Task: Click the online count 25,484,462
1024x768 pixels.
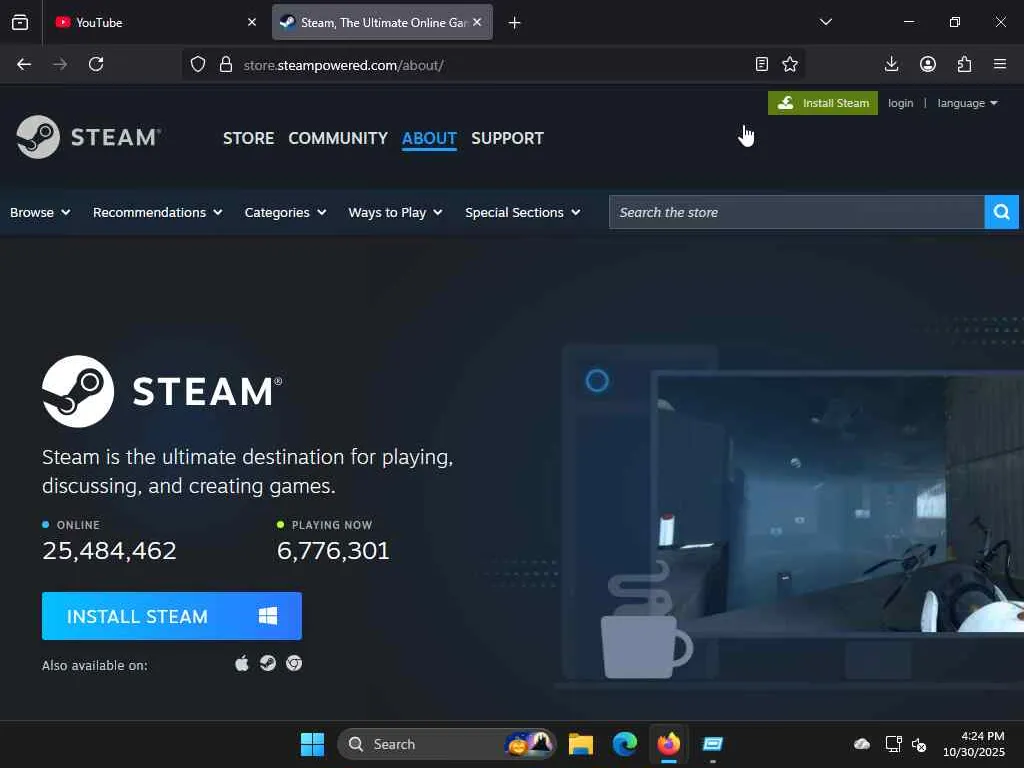Action: pos(109,551)
